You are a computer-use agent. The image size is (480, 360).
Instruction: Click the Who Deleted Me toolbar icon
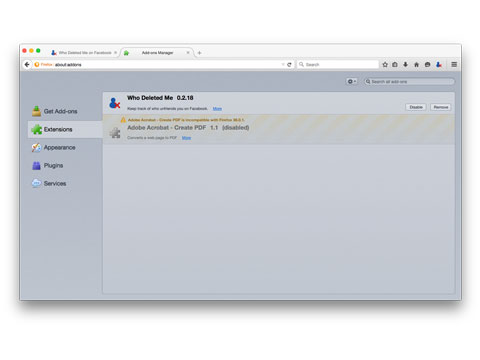[439, 64]
